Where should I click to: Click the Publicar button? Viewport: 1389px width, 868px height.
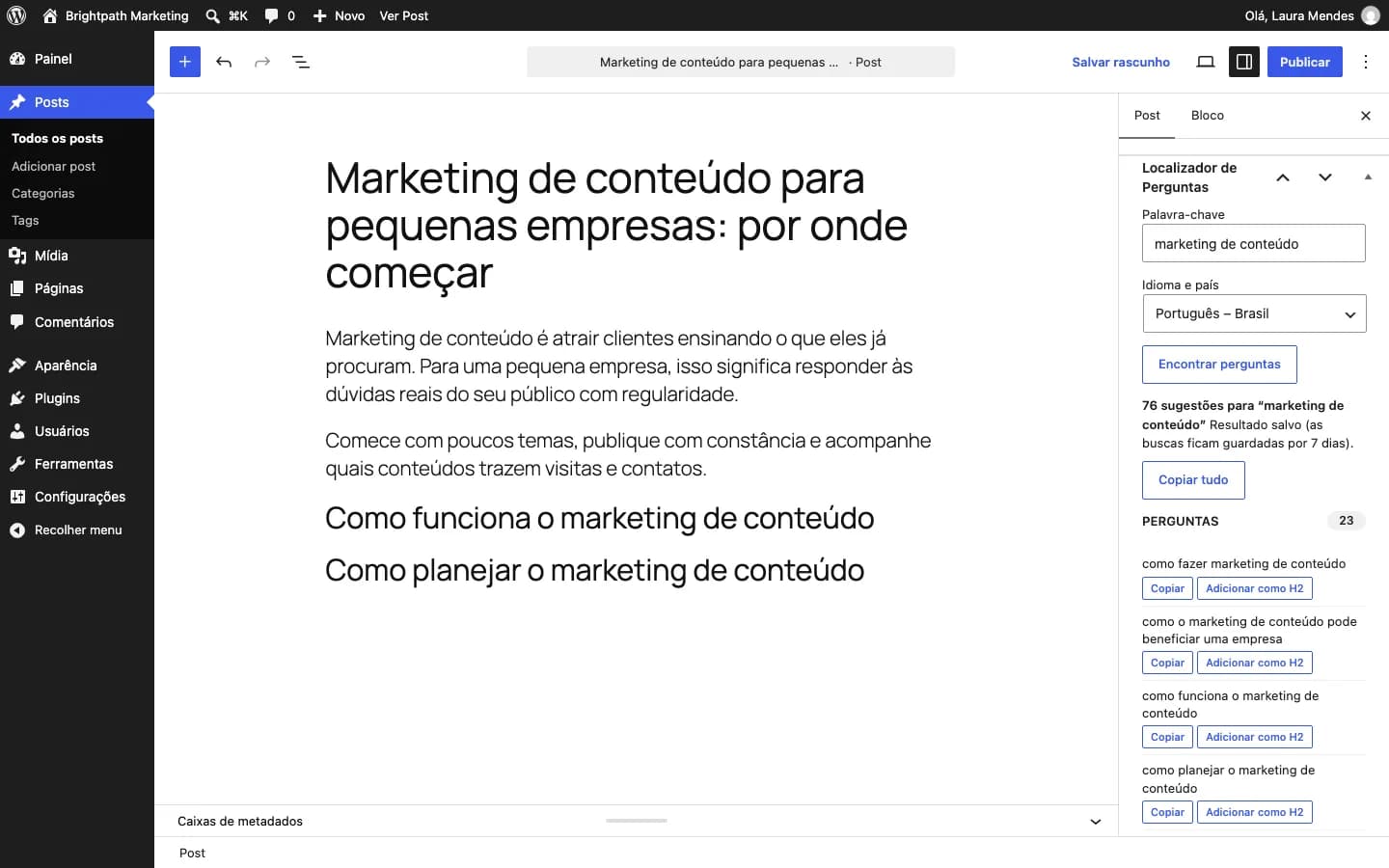pos(1305,62)
